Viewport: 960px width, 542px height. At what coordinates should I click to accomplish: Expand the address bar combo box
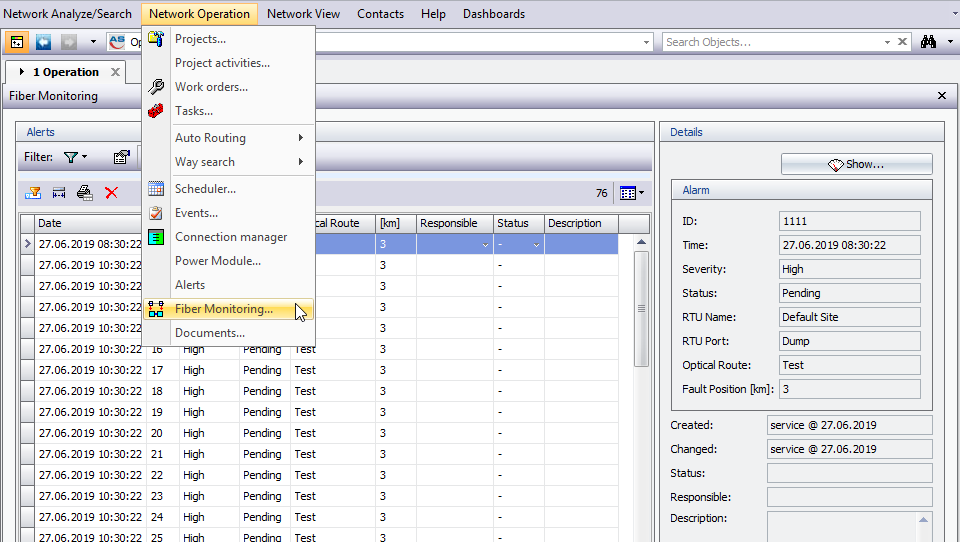point(646,42)
